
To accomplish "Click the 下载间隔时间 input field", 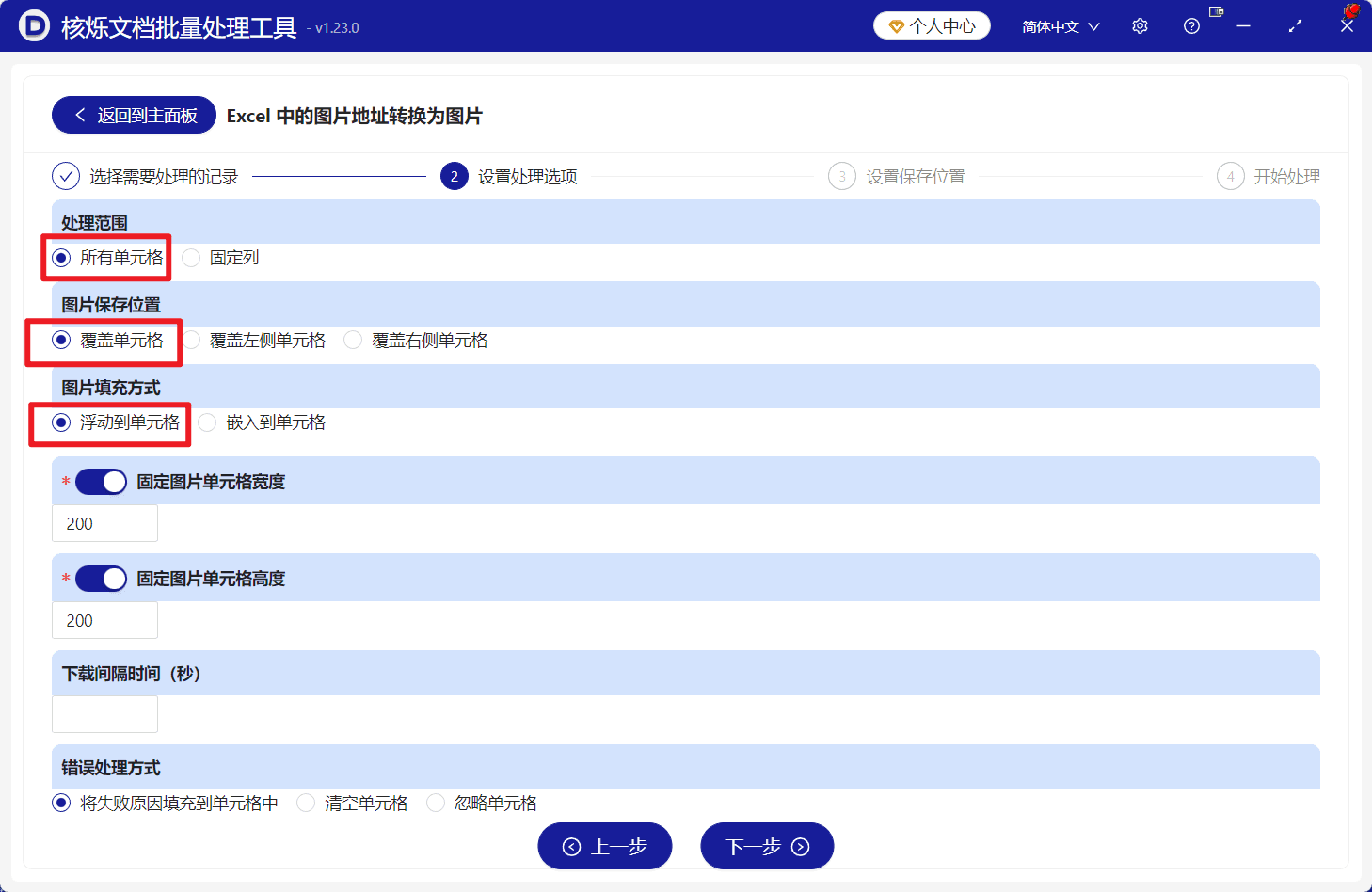I will tap(104, 714).
